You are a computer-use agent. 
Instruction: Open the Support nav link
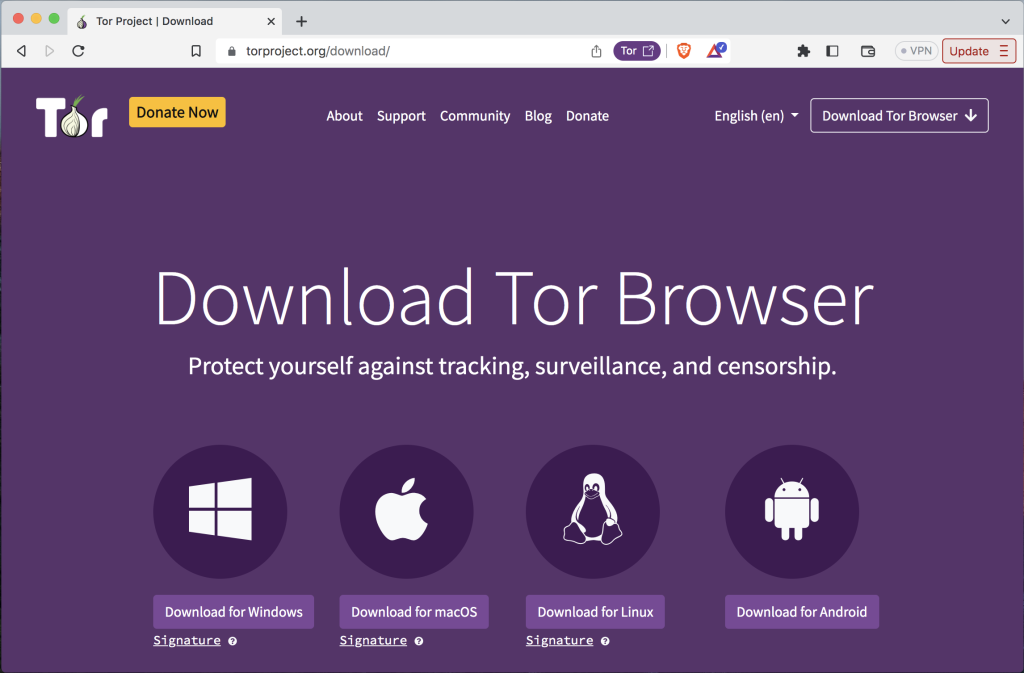(x=401, y=116)
